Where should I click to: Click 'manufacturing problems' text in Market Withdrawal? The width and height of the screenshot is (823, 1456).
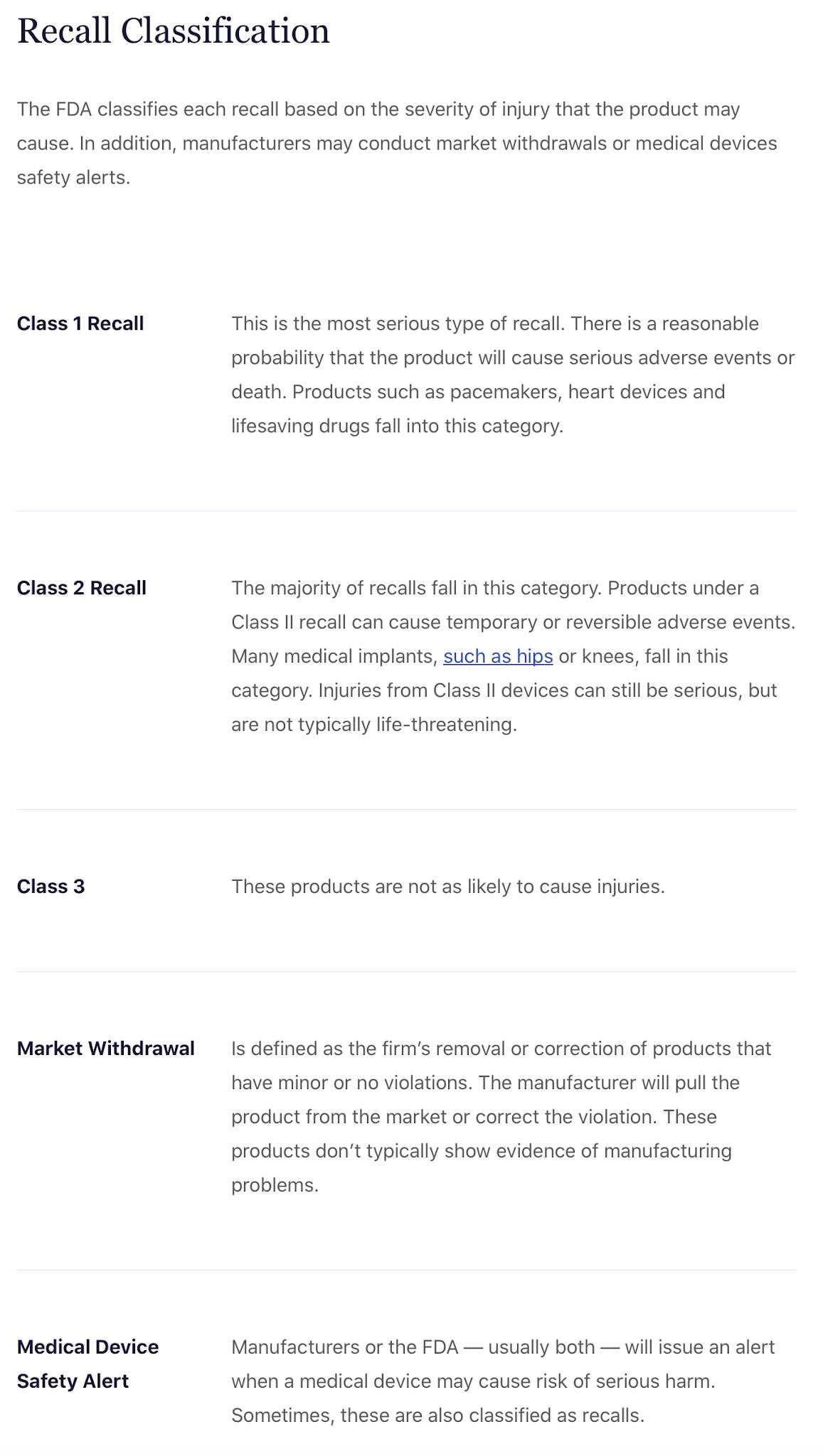[482, 1168]
